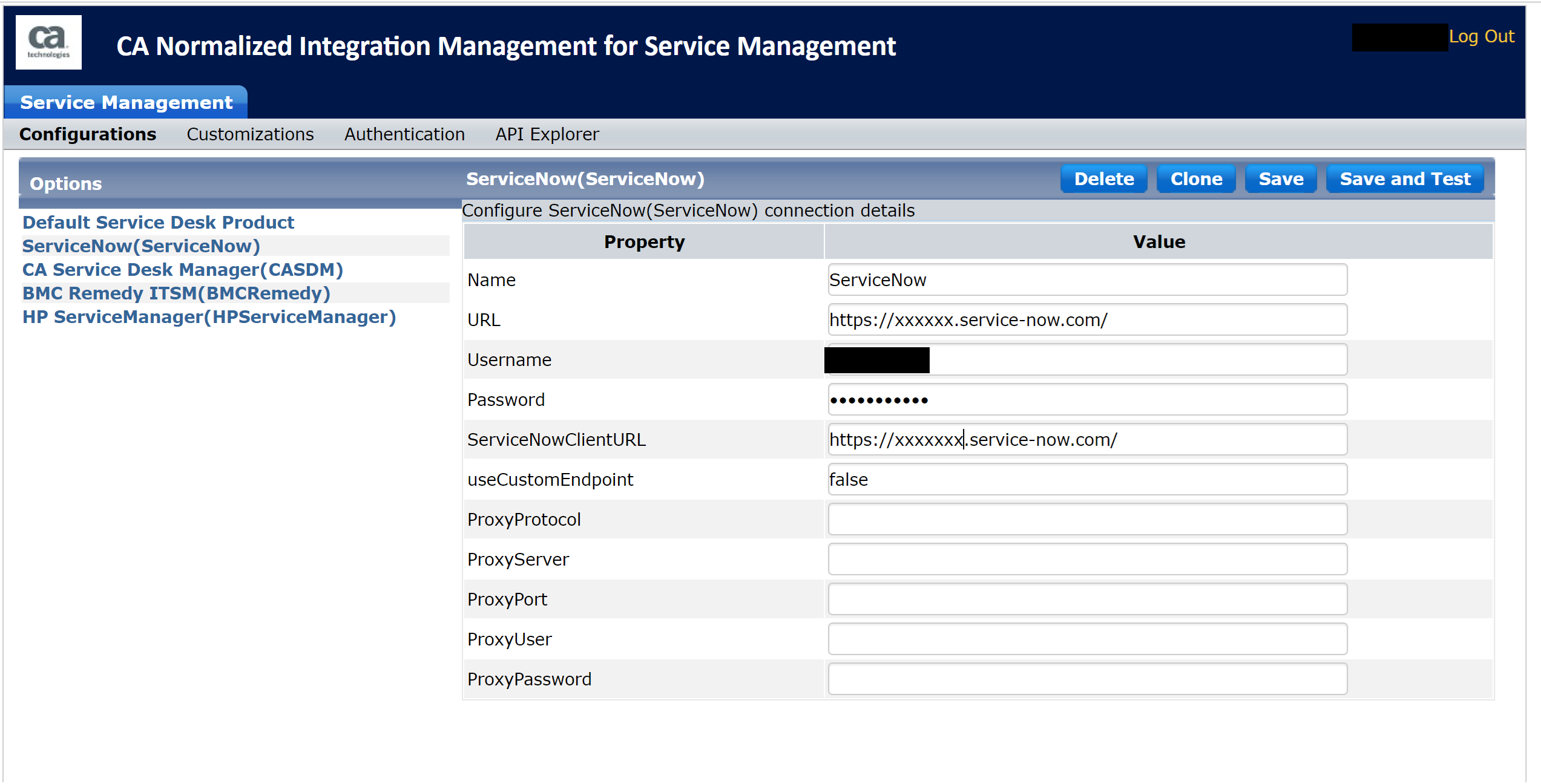Open BMC Remedy ITSM(BMCRemedy) configuration
The image size is (1541, 784).
point(176,293)
